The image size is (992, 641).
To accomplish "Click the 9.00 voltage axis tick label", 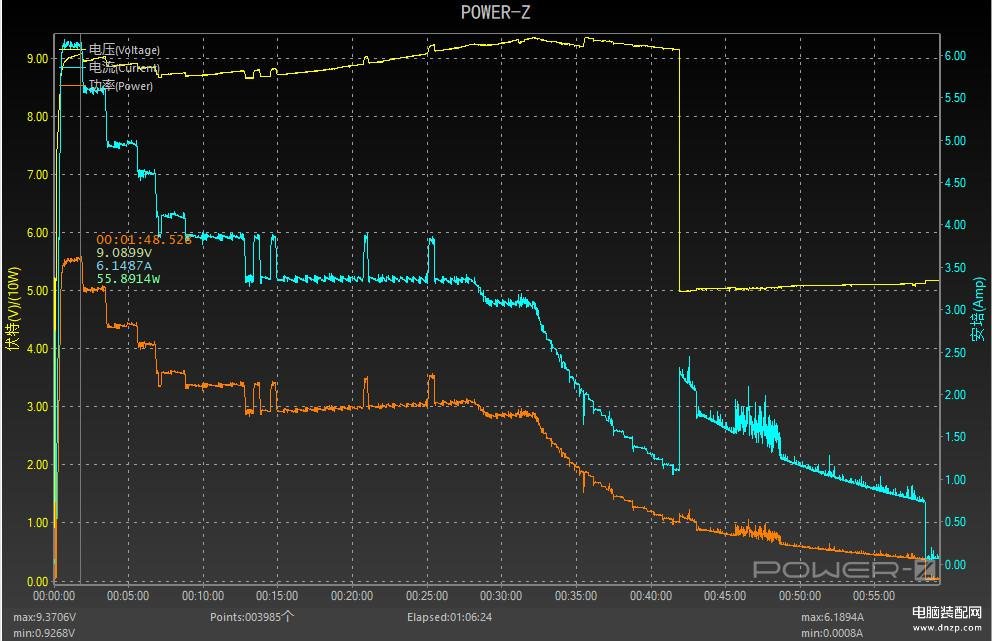I will [x=37, y=58].
